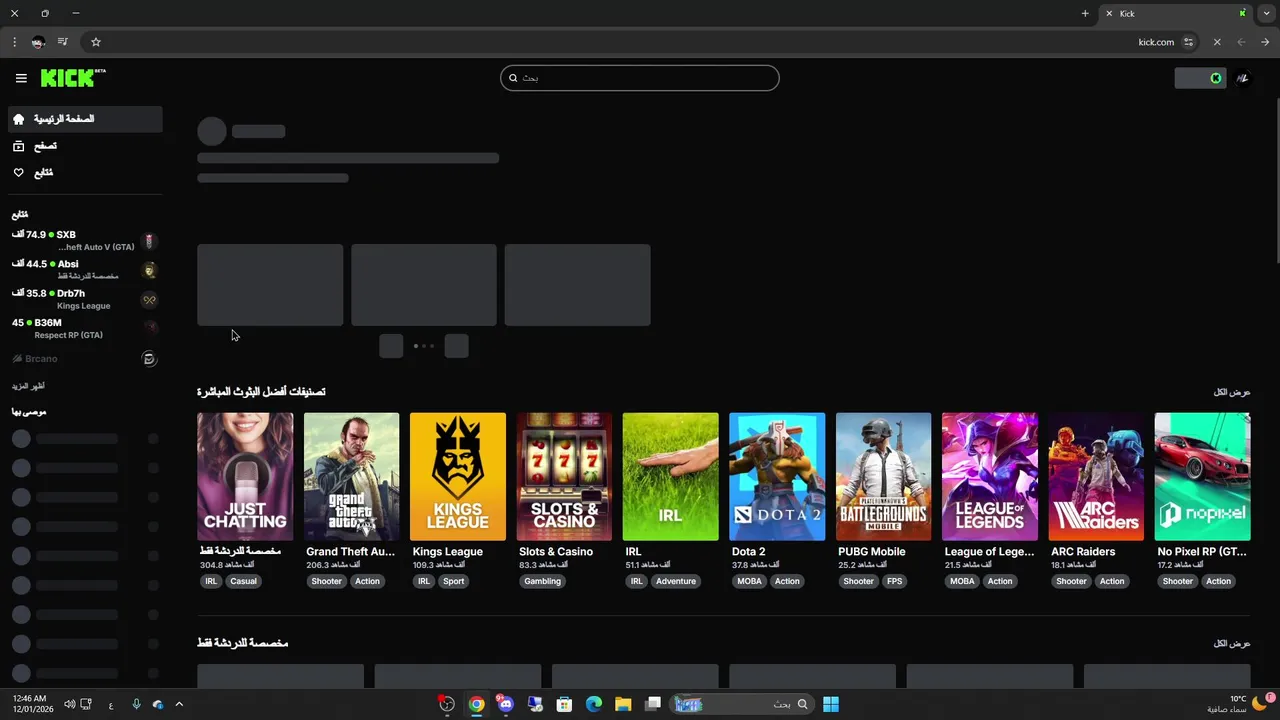The width and height of the screenshot is (1280, 720).
Task: Click the search magnifier icon
Action: click(x=514, y=78)
